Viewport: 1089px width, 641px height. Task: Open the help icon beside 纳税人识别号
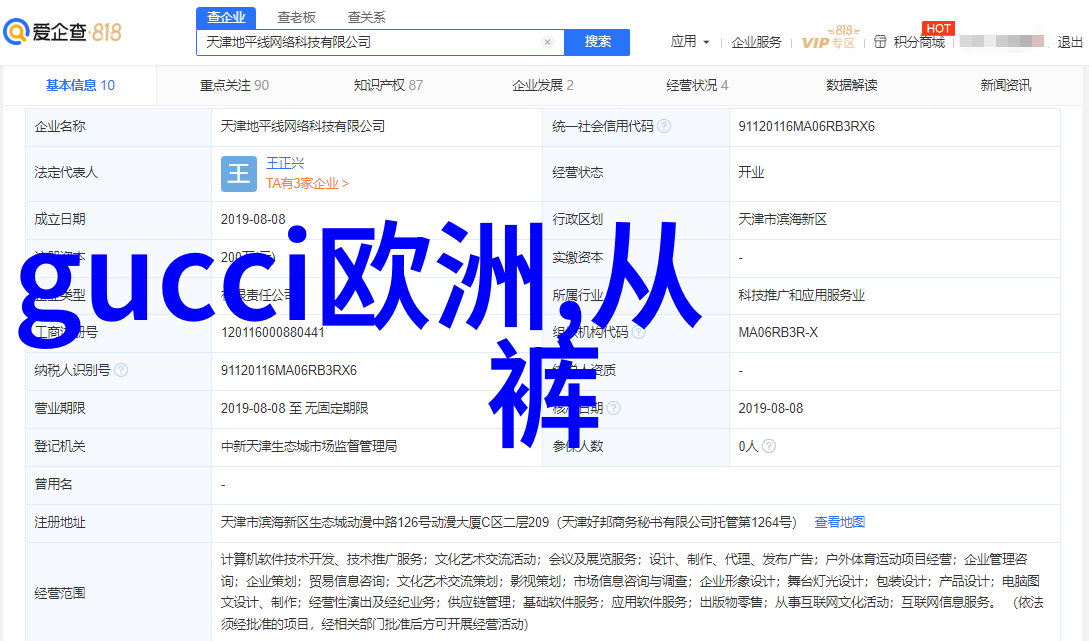click(x=121, y=370)
